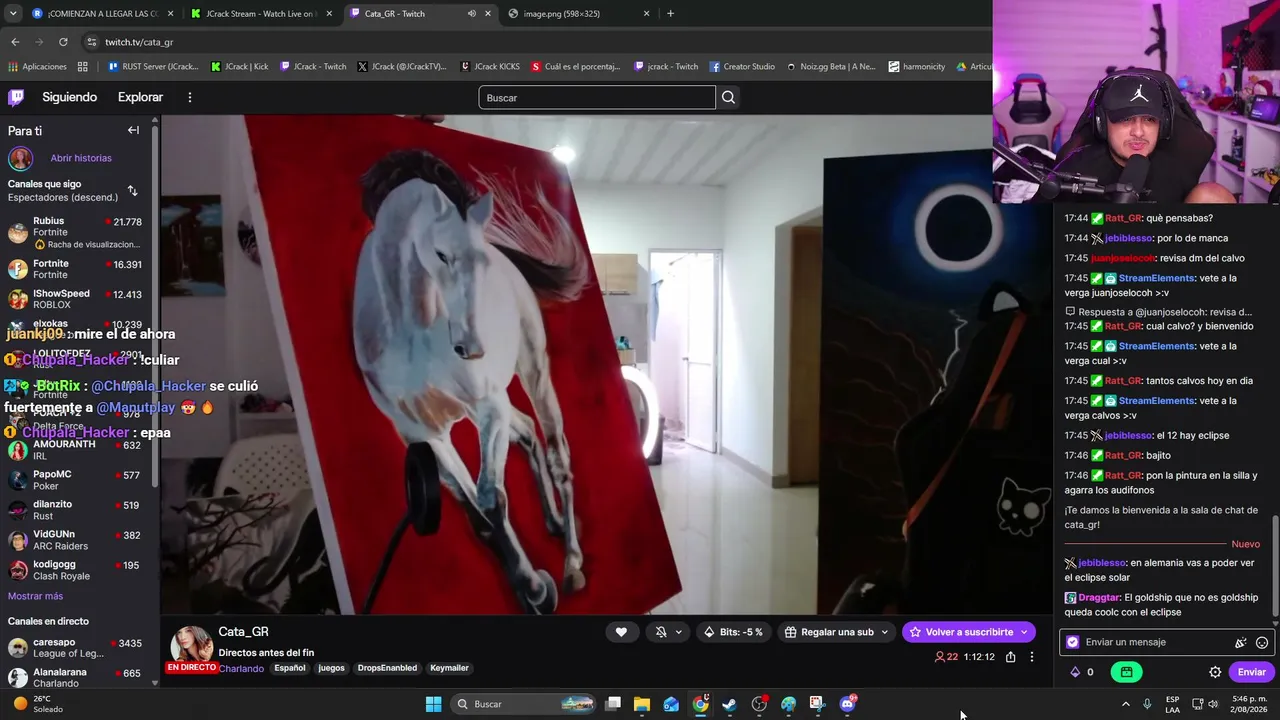
Task: Open Chrome tab groups grid icon
Action: tap(82, 67)
